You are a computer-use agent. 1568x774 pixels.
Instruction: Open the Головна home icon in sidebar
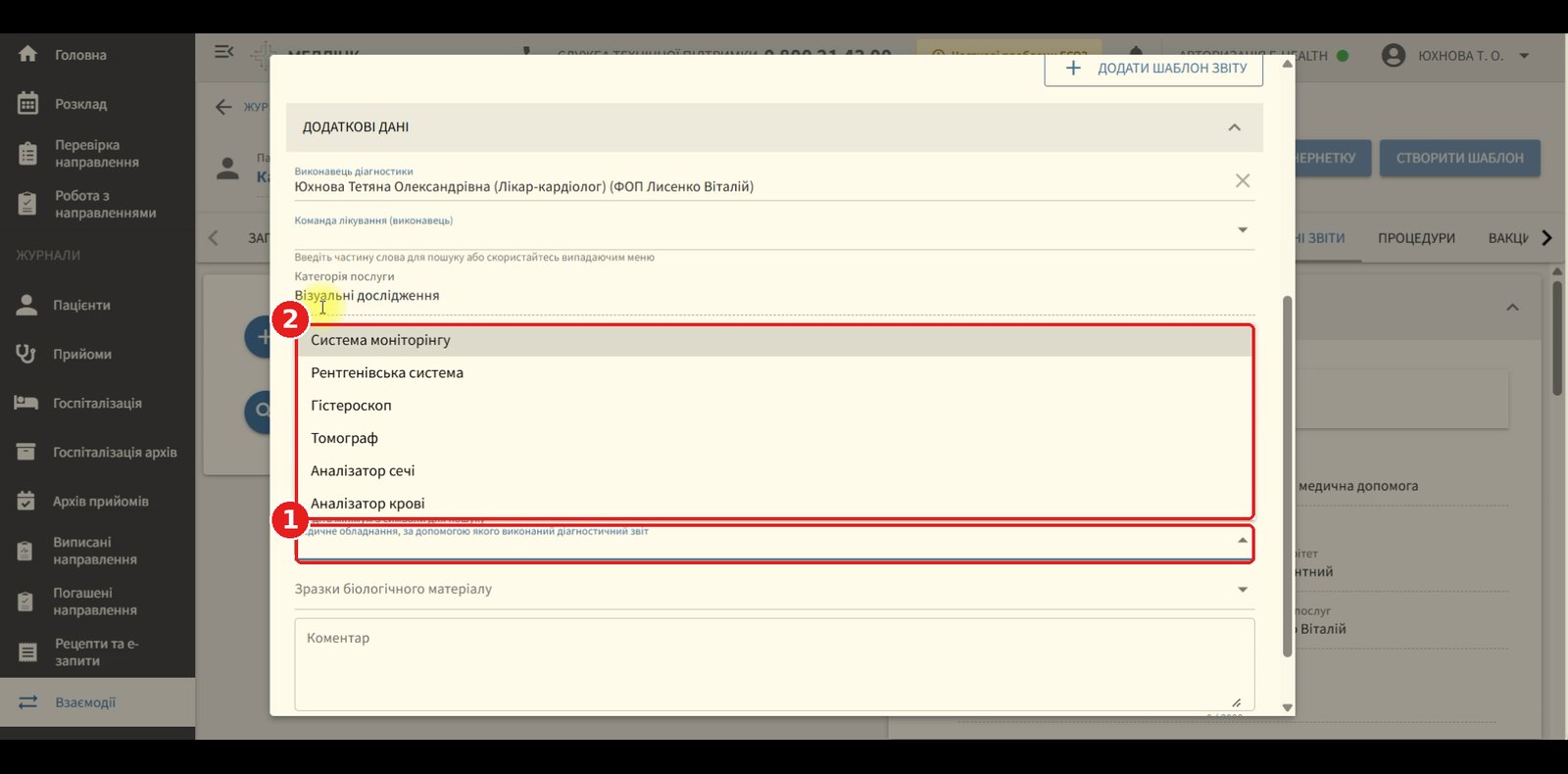click(27, 55)
